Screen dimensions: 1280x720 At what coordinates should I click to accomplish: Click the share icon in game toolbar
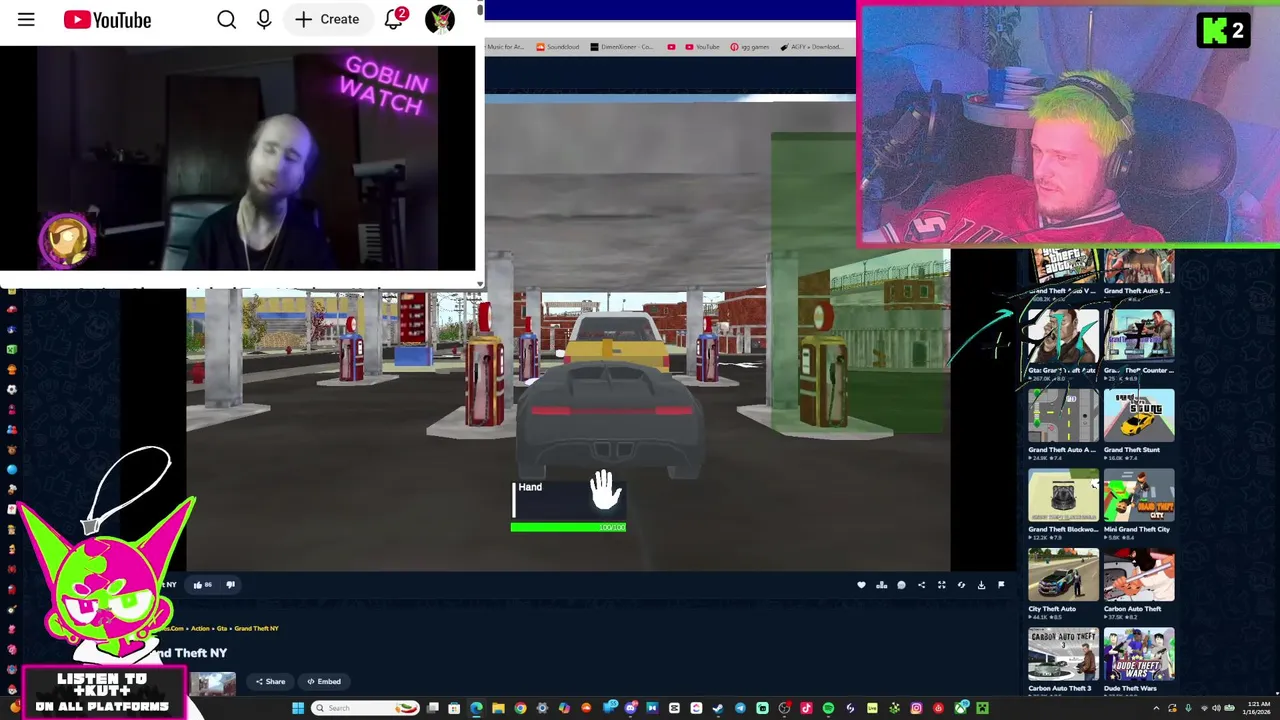[921, 585]
